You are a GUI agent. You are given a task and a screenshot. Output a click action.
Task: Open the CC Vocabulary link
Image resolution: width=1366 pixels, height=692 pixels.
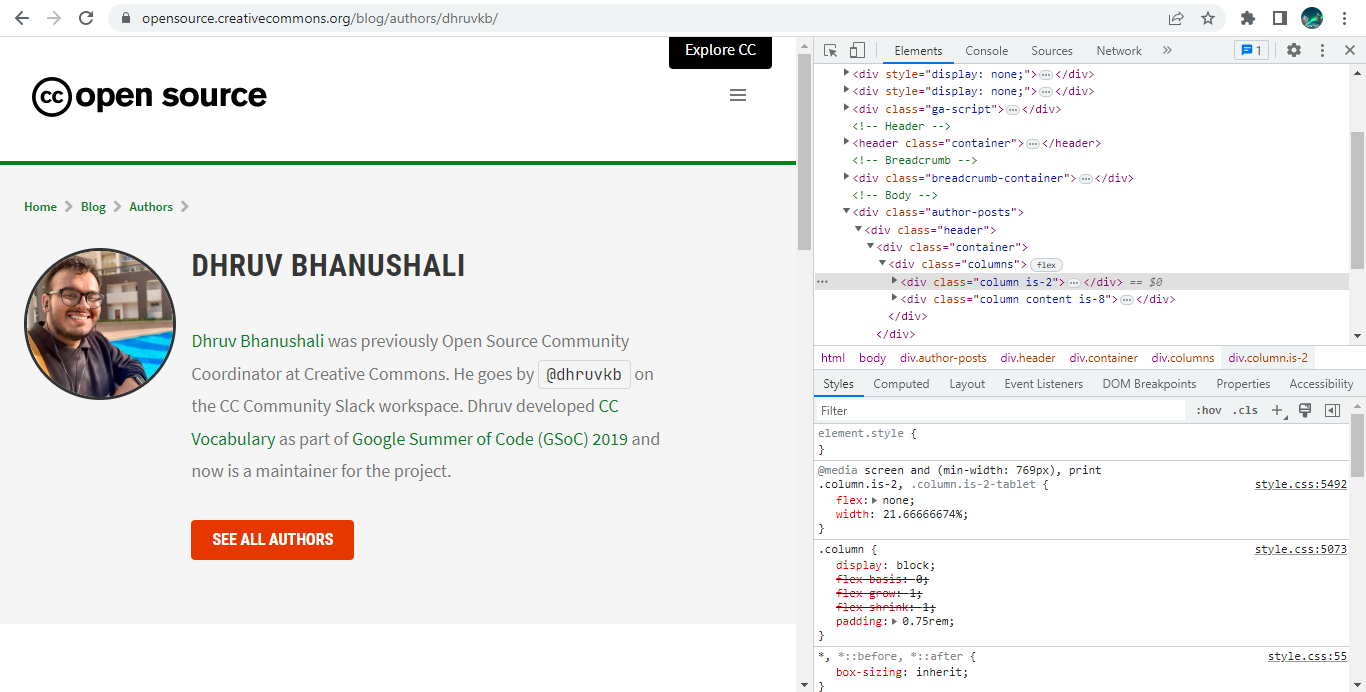(234, 438)
